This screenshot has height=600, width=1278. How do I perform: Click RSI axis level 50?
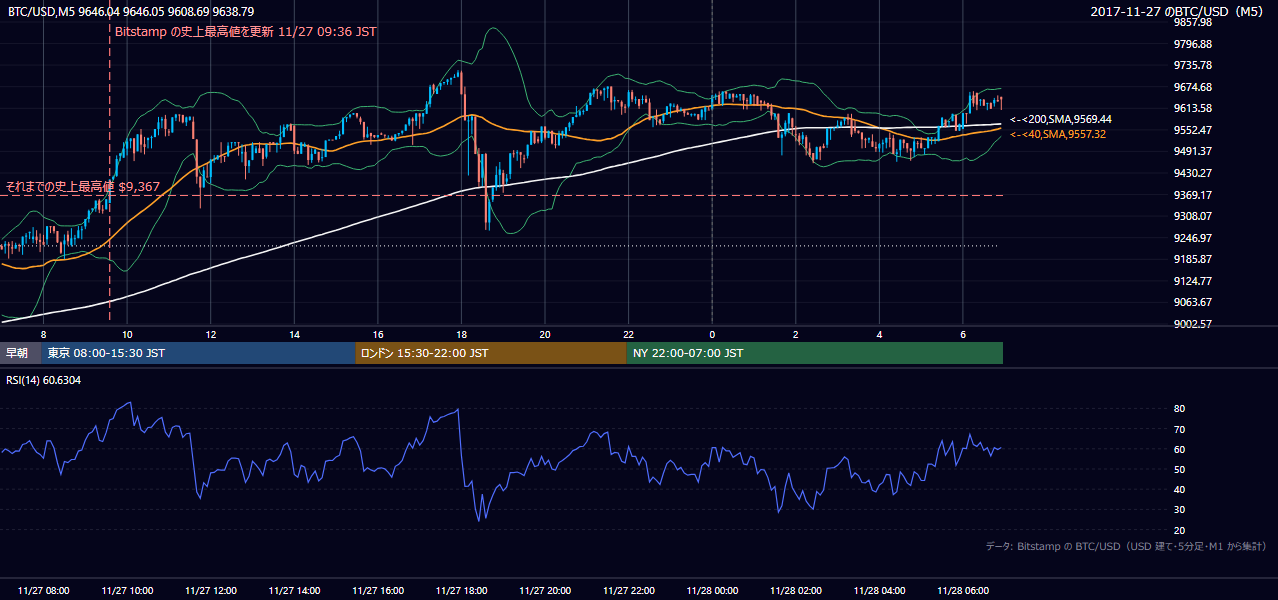1179,469
